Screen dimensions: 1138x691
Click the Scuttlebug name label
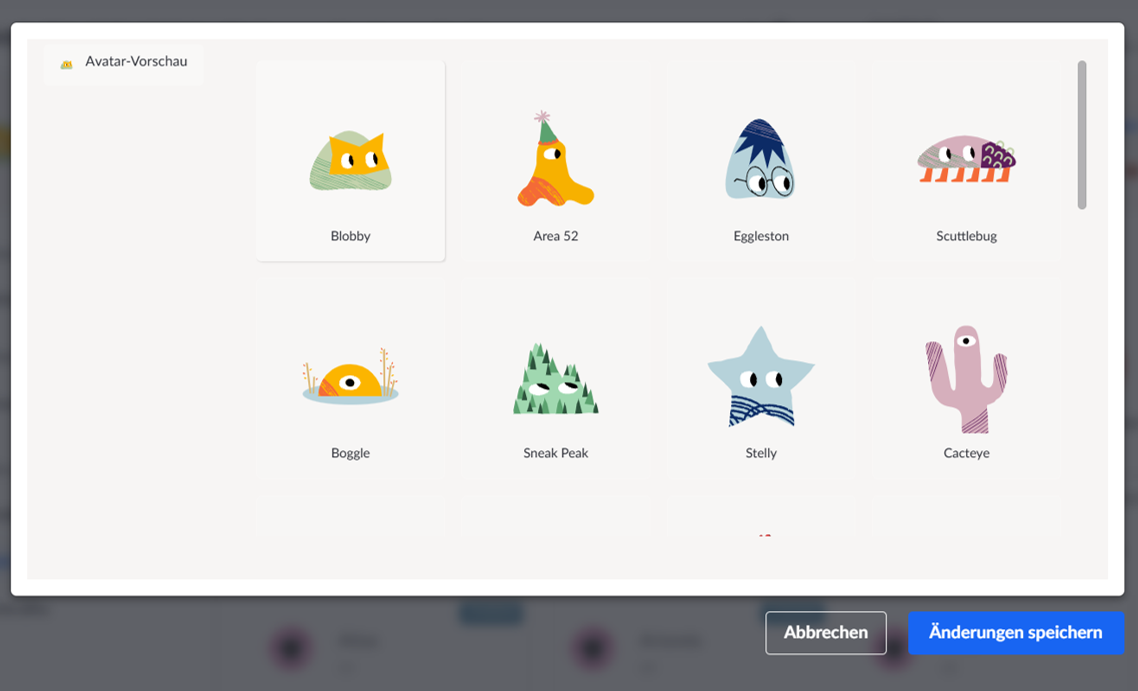click(966, 236)
